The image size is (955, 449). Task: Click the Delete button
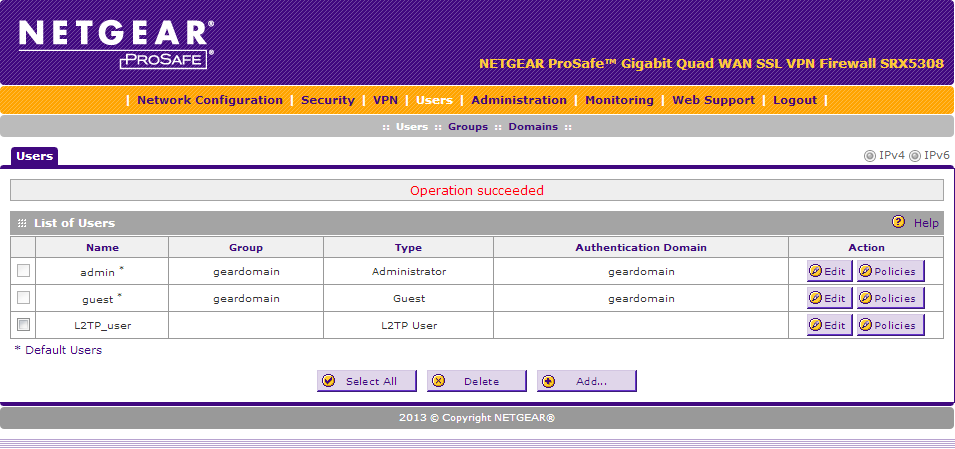[476, 381]
